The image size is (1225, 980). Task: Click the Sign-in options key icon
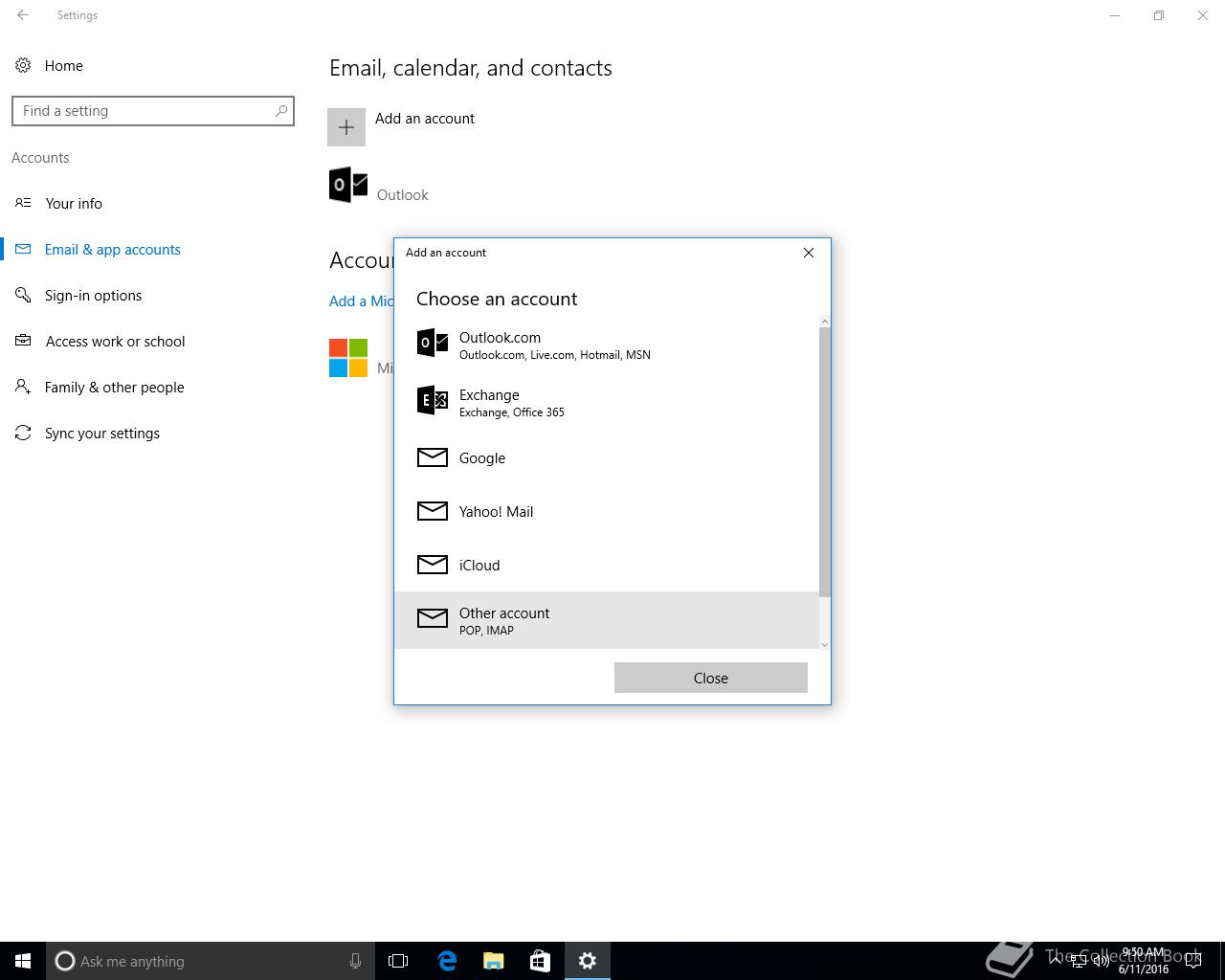[23, 295]
